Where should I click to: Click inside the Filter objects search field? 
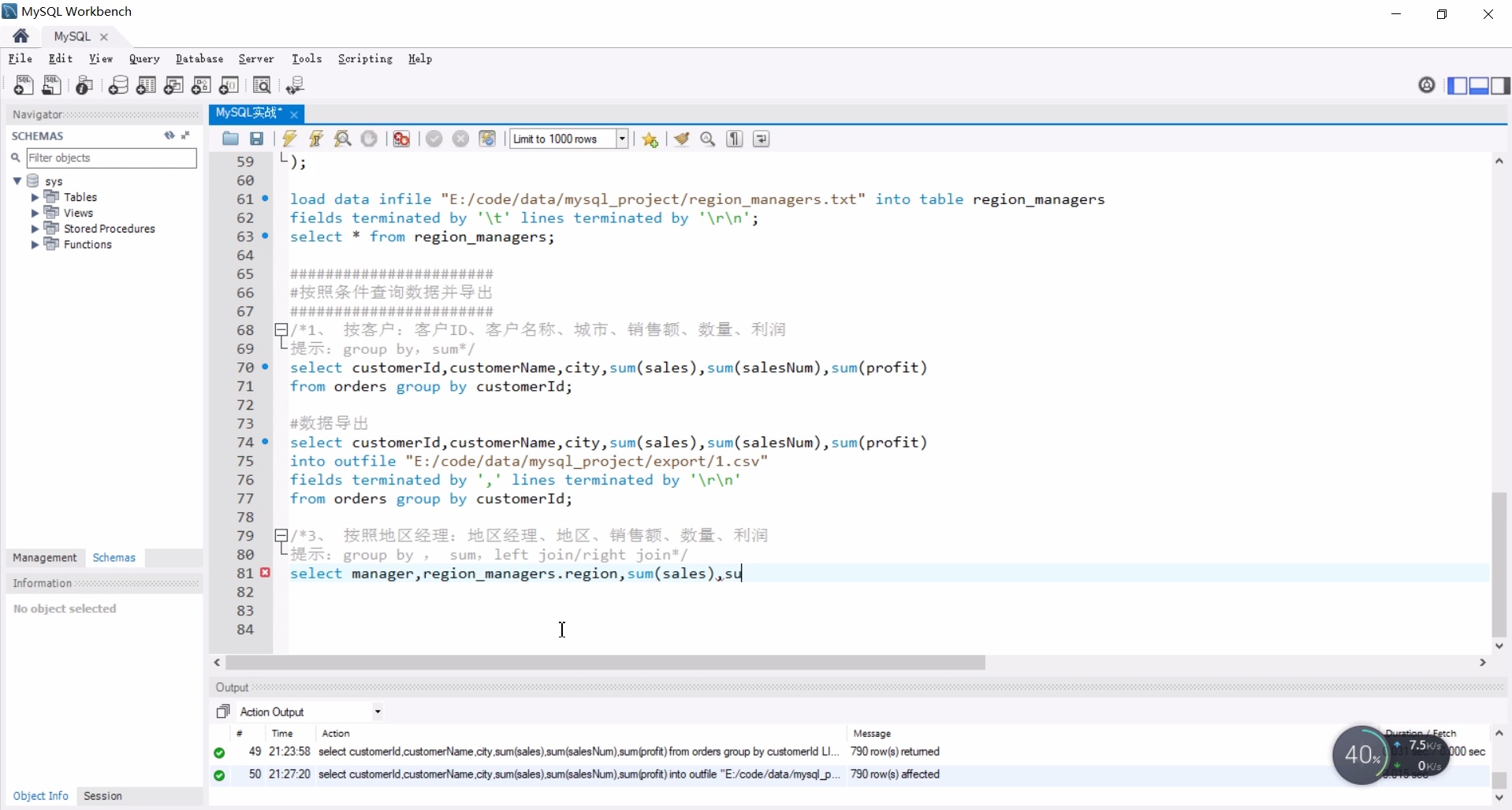pyautogui.click(x=110, y=158)
